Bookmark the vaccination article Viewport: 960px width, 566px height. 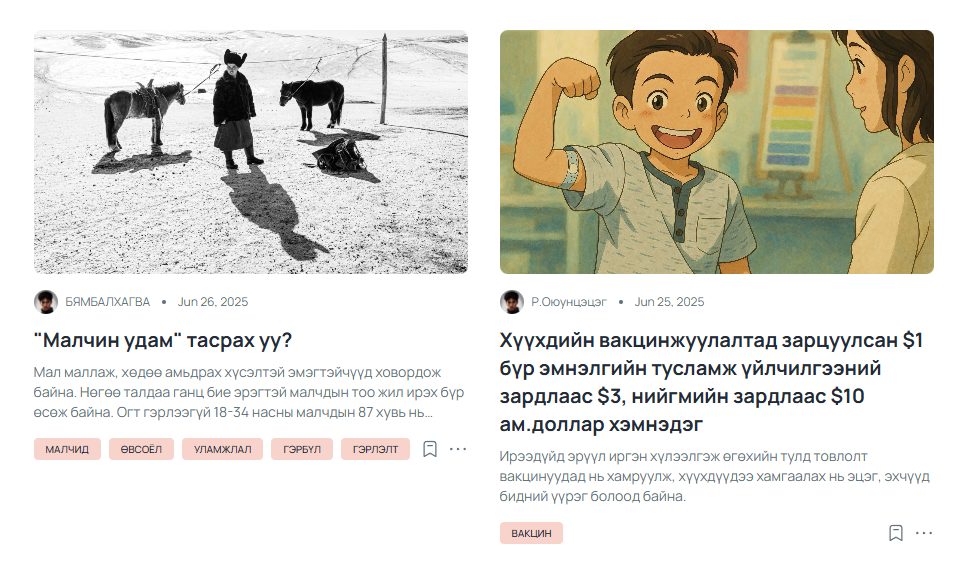[896, 533]
